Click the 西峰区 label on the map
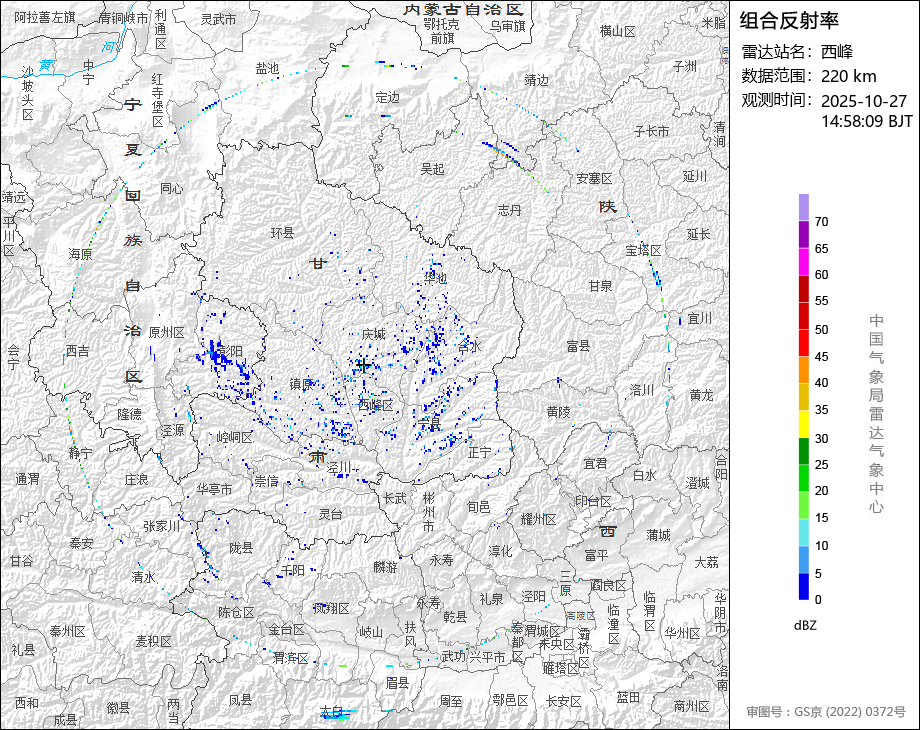The height and width of the screenshot is (730, 920). pyautogui.click(x=376, y=405)
